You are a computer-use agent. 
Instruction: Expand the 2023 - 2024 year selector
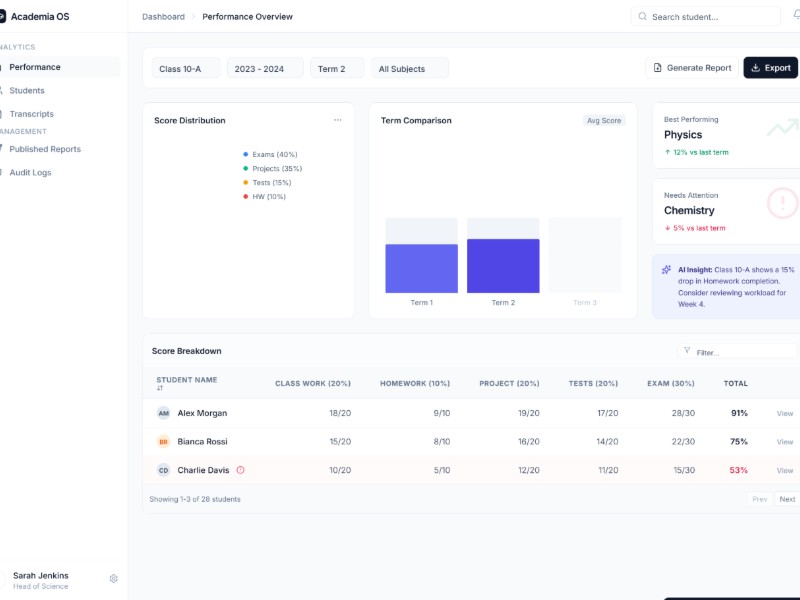point(264,69)
